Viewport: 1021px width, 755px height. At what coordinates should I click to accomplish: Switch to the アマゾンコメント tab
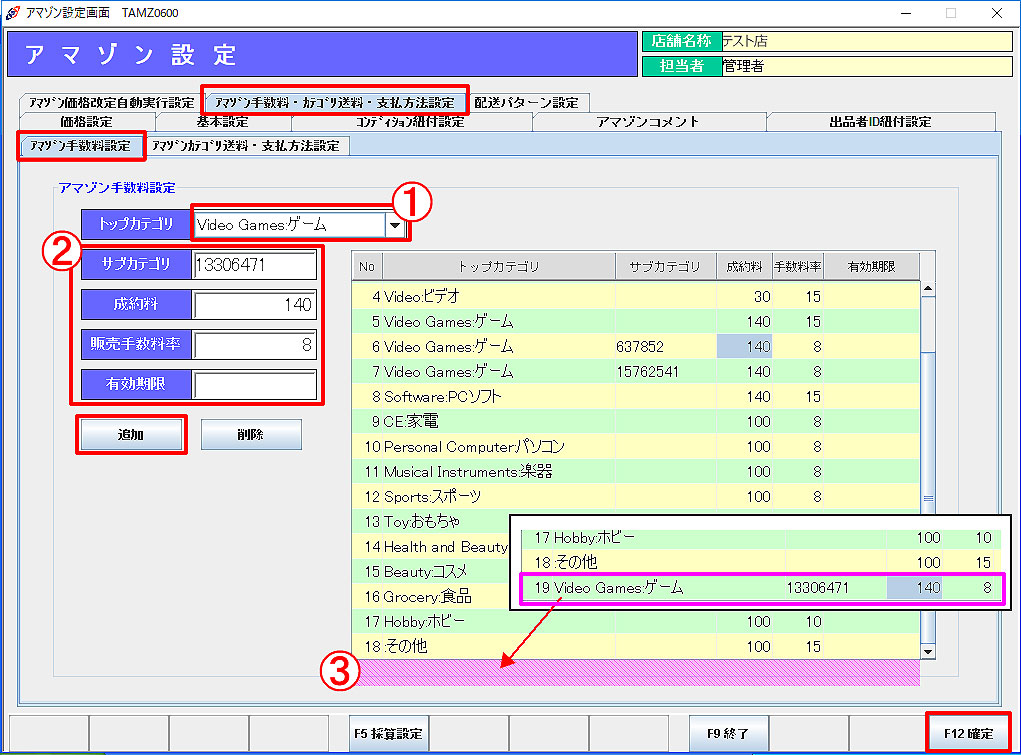pyautogui.click(x=647, y=122)
